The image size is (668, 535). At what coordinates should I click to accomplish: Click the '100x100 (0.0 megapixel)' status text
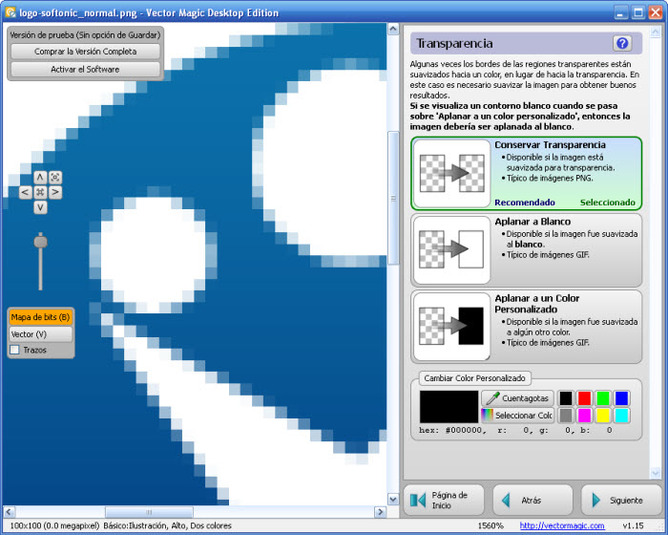[x=55, y=526]
